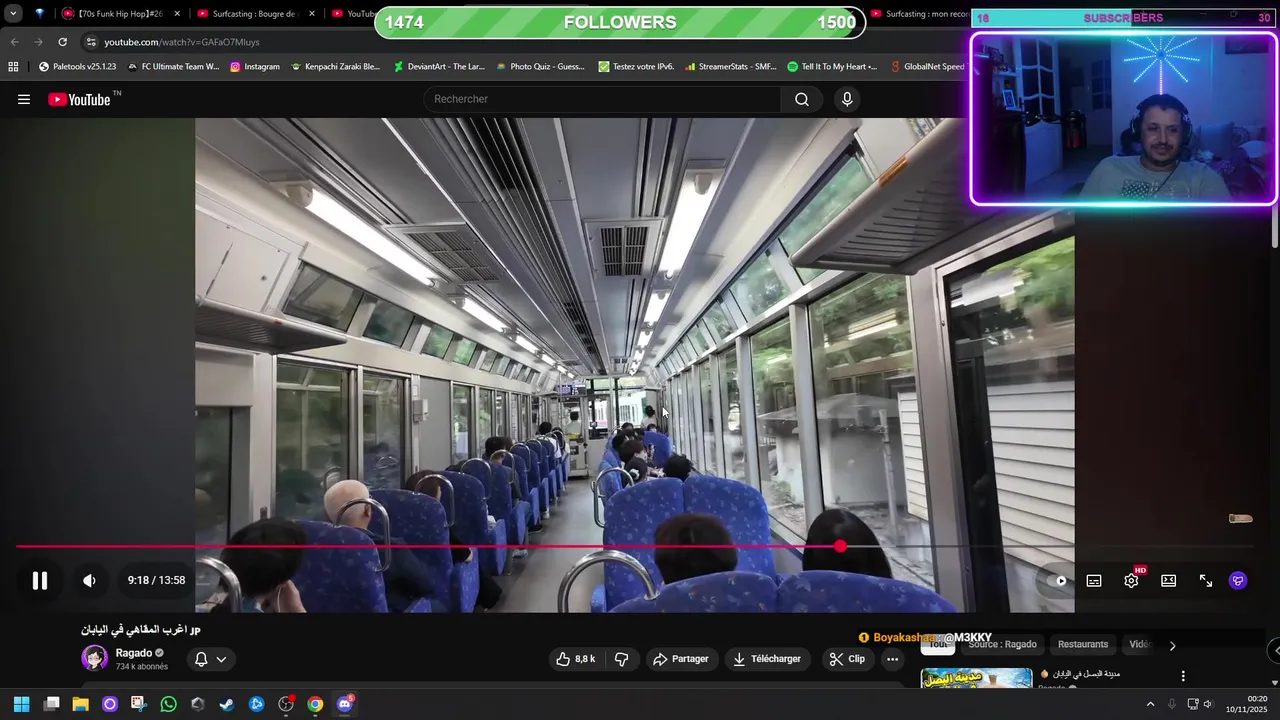
Task: Show more filter chips with right arrow
Action: point(1172,645)
